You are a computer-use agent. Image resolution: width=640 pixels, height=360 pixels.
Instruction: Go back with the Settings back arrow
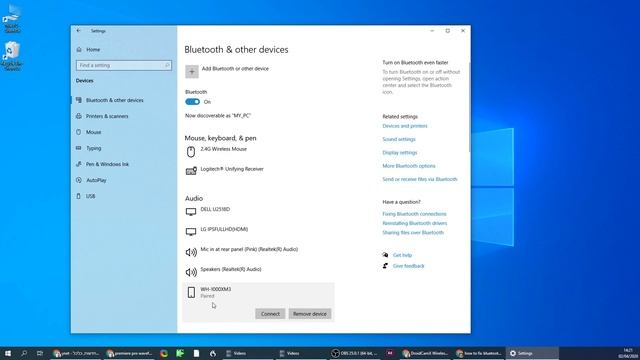click(x=79, y=31)
